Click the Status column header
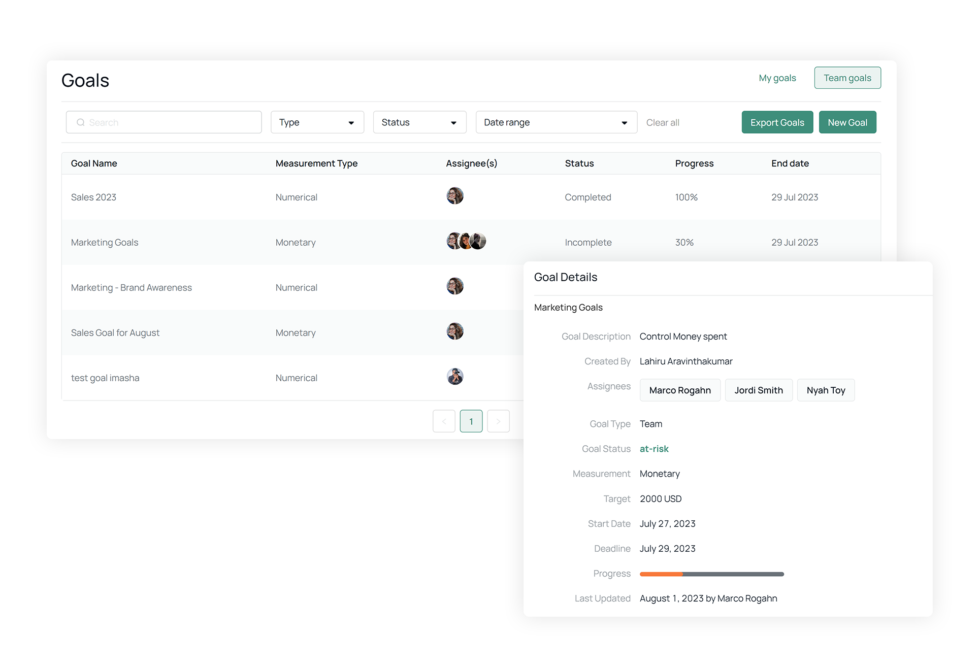Image resolution: width=980 pixels, height=667 pixels. [579, 163]
